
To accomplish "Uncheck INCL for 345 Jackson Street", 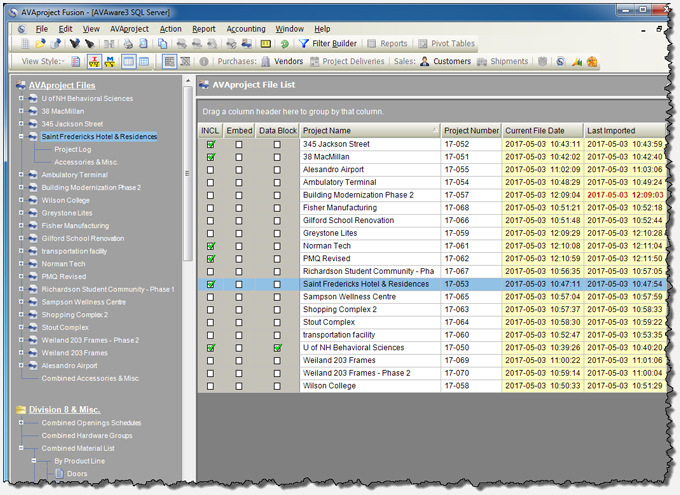I will click(x=211, y=145).
